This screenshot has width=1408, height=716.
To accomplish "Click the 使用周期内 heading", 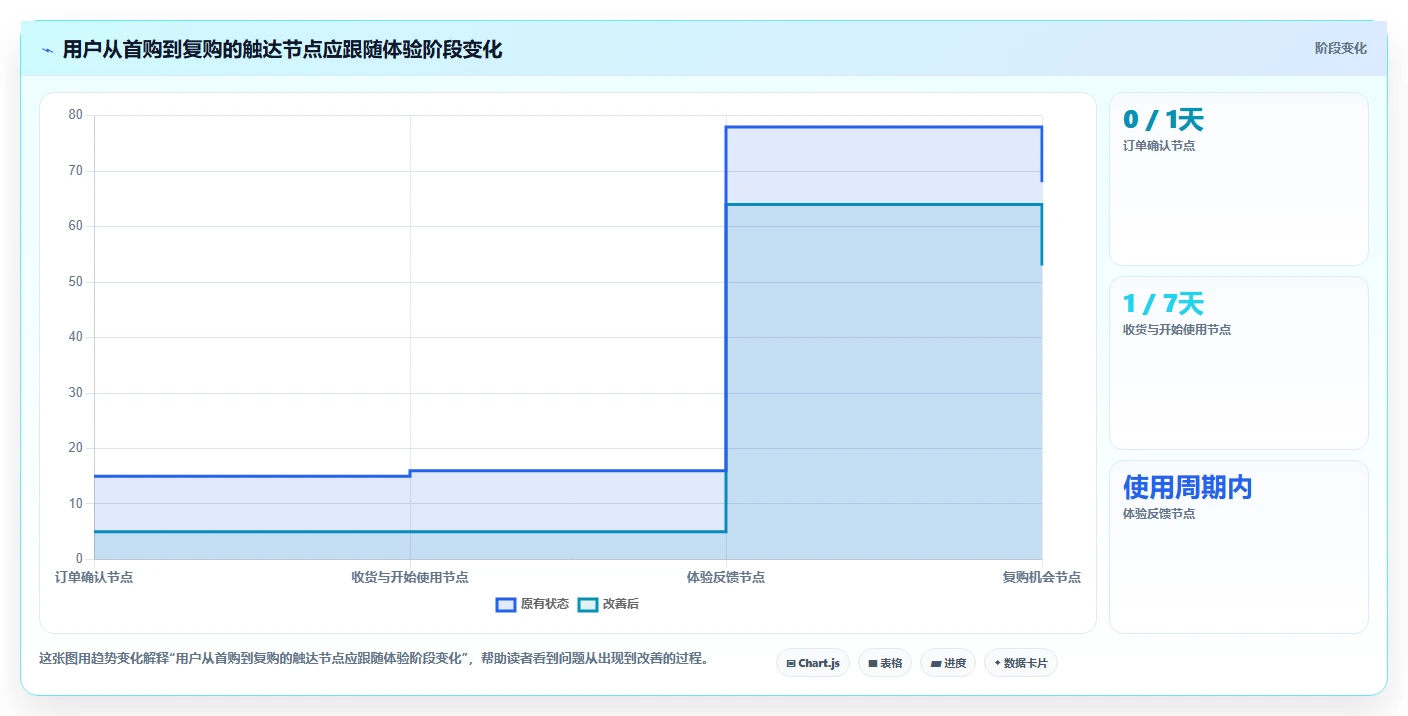I will pos(1187,488).
